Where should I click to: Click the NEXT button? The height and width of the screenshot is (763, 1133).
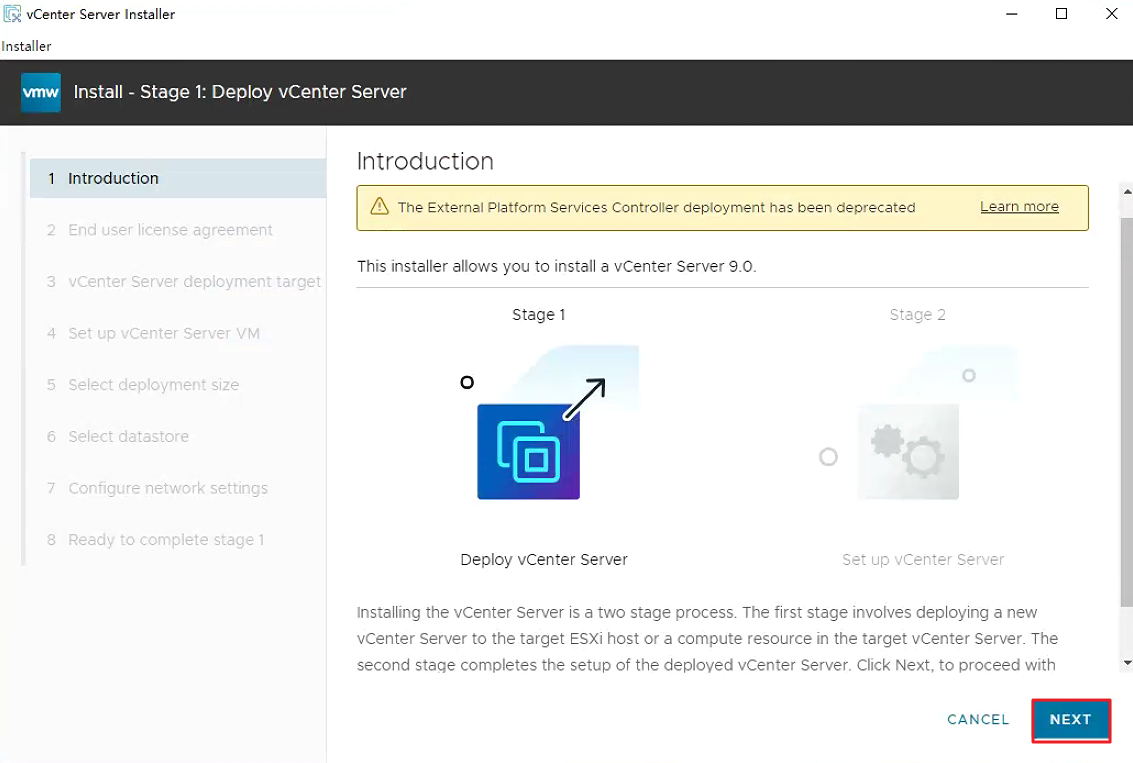pyautogui.click(x=1070, y=720)
